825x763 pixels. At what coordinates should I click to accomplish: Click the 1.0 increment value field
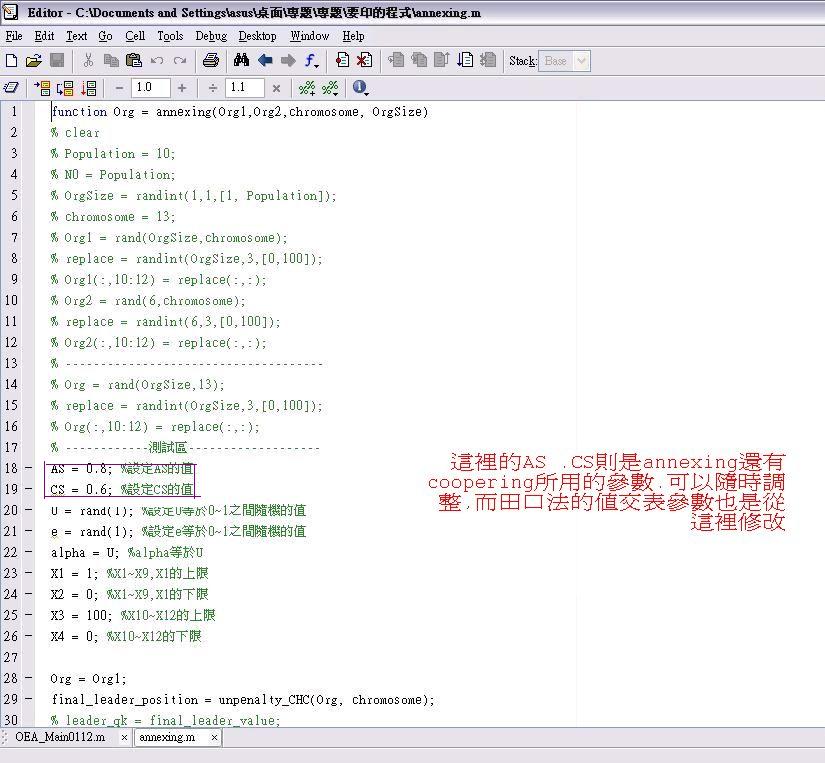point(150,88)
